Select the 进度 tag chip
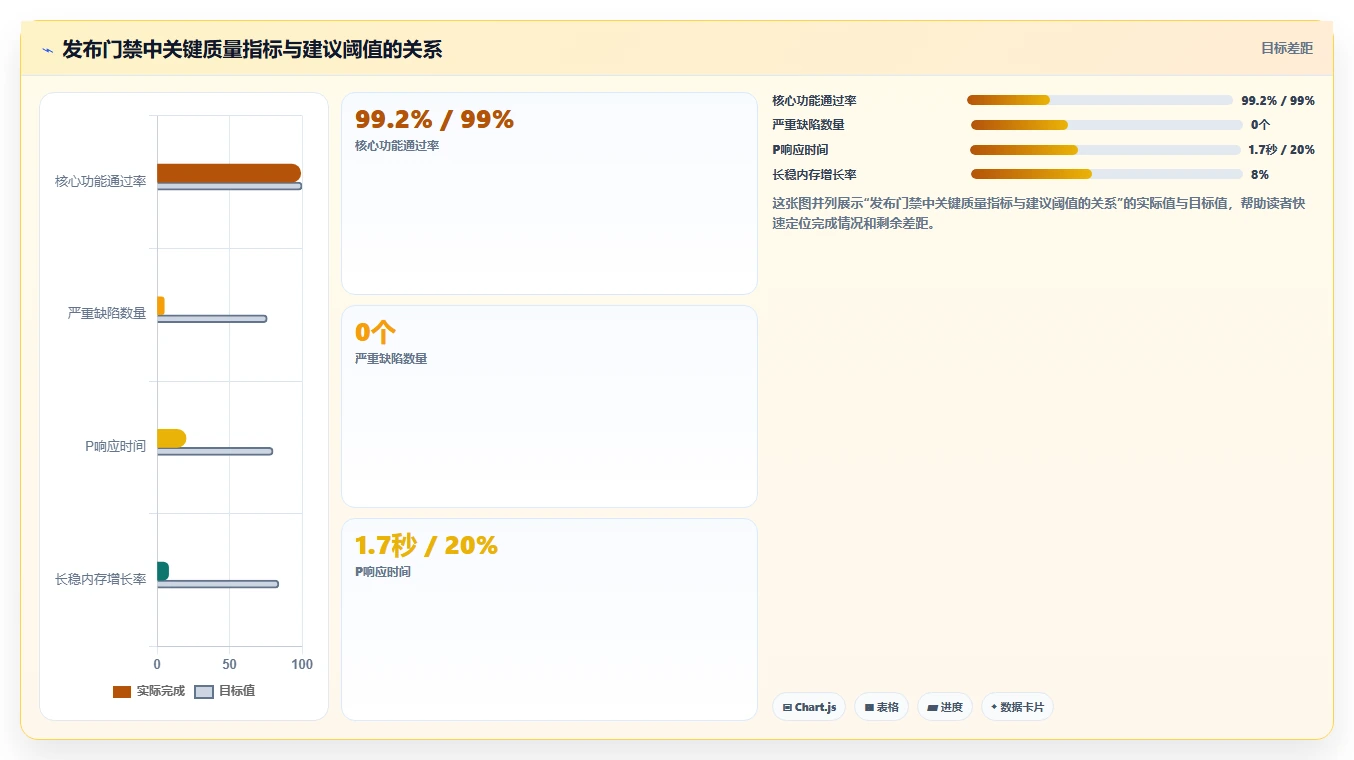Image resolution: width=1354 pixels, height=760 pixels. click(x=945, y=707)
